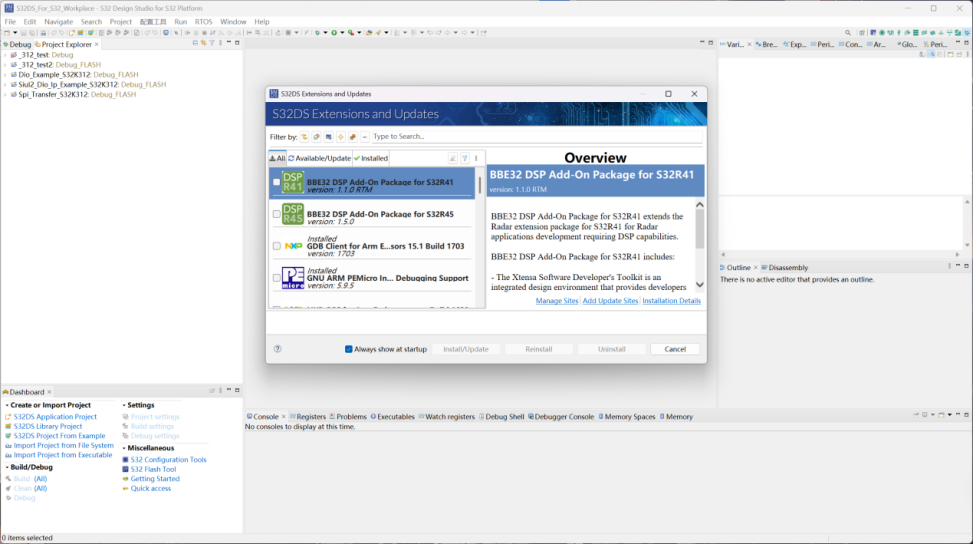Click the fifth filter icon beside Filter by
973x544 pixels.
click(352, 136)
